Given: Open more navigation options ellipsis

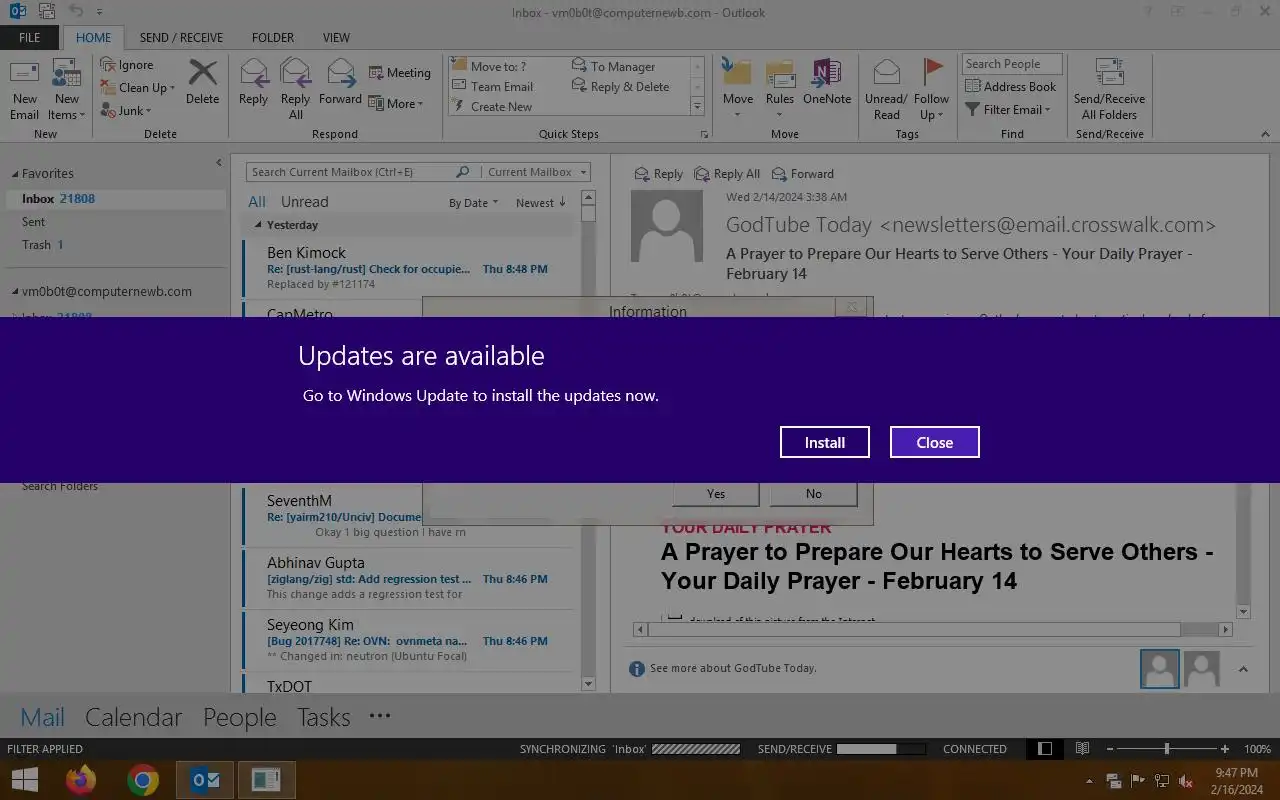Looking at the screenshot, I should point(380,716).
